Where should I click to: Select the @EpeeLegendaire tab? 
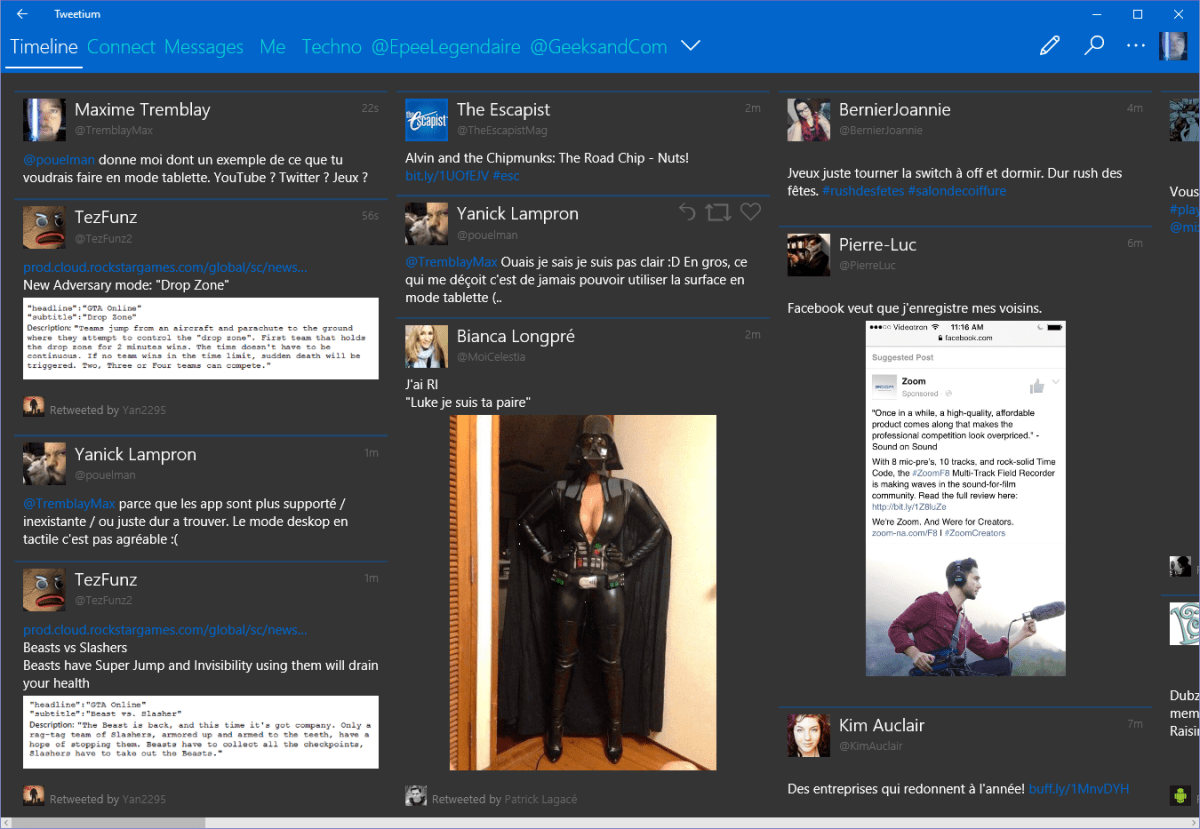click(x=445, y=47)
